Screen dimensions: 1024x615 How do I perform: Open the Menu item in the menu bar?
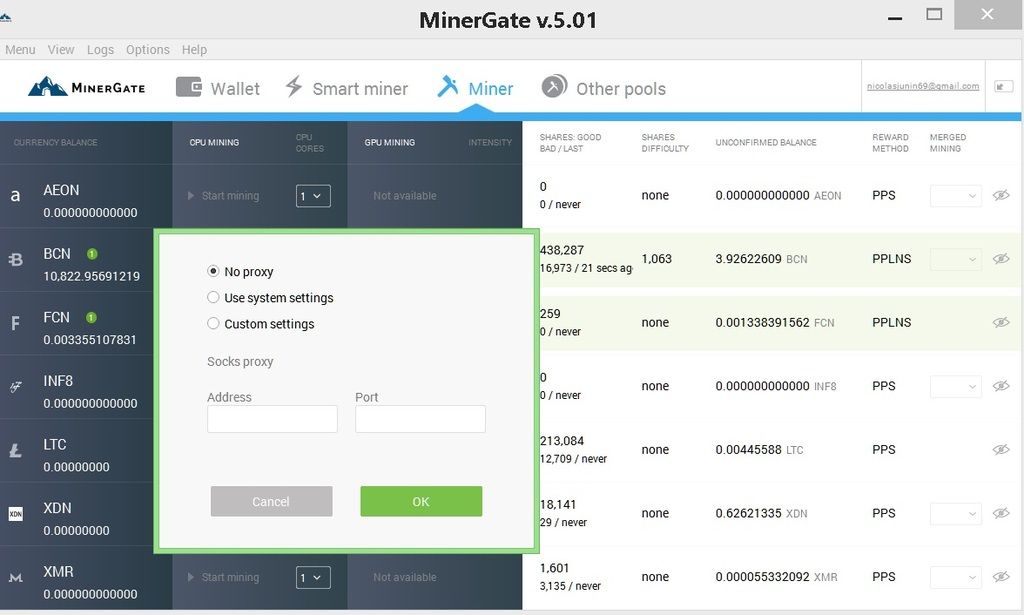tap(20, 50)
